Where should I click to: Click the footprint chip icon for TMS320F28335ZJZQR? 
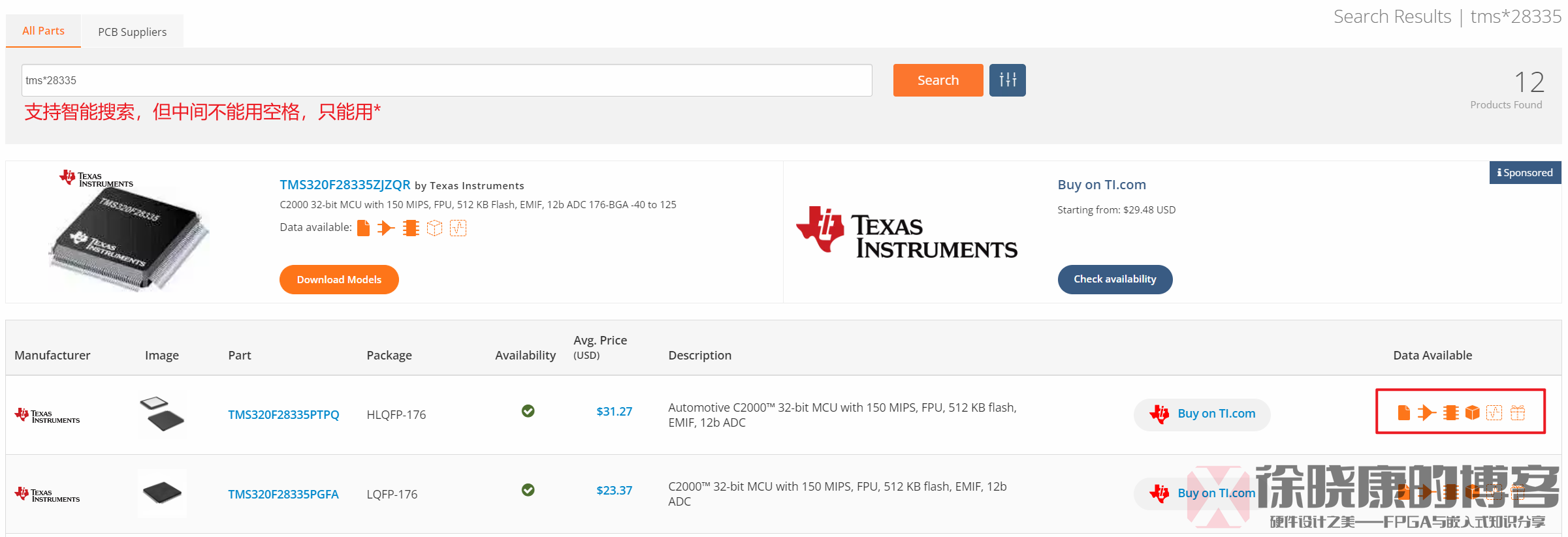(411, 228)
